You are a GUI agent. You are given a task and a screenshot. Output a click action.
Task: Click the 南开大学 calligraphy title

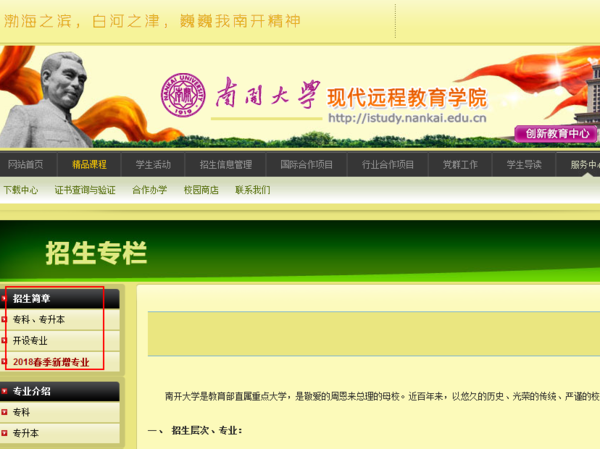(268, 94)
